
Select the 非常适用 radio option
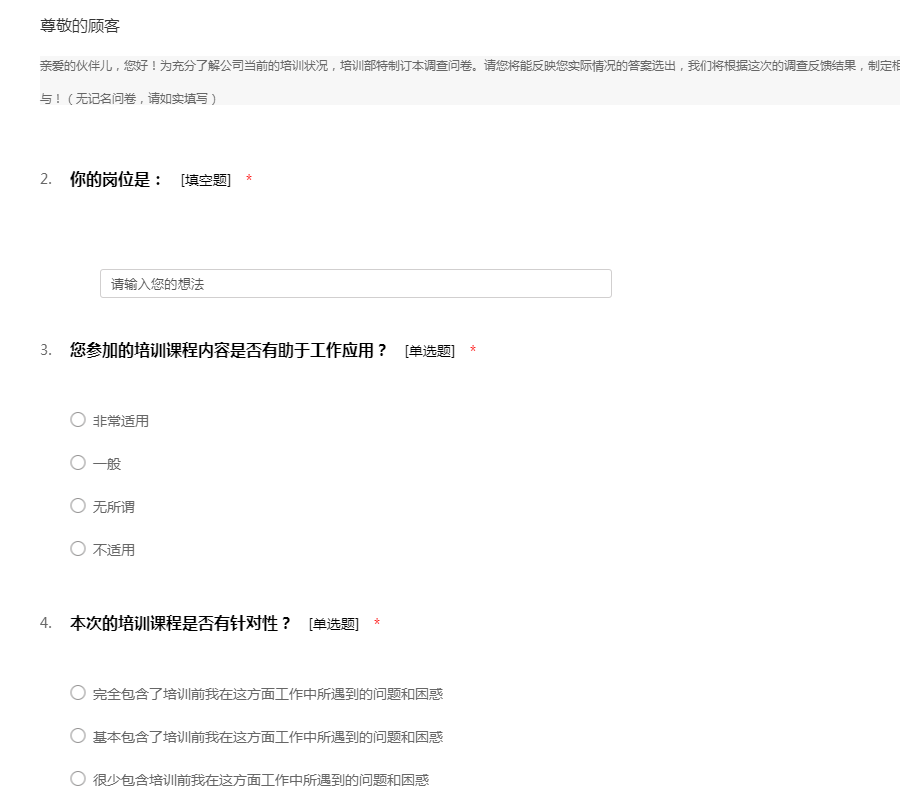coord(78,420)
